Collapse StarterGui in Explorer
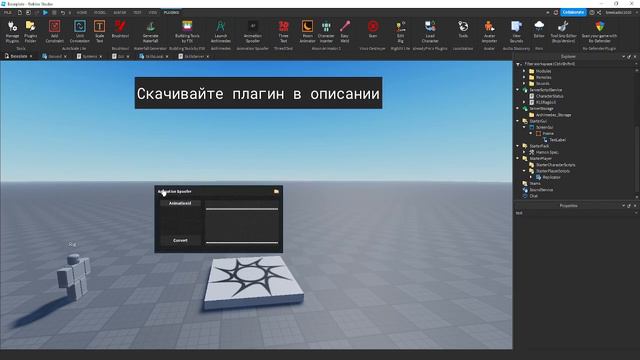Viewport: 640px width, 360px height. [518, 121]
